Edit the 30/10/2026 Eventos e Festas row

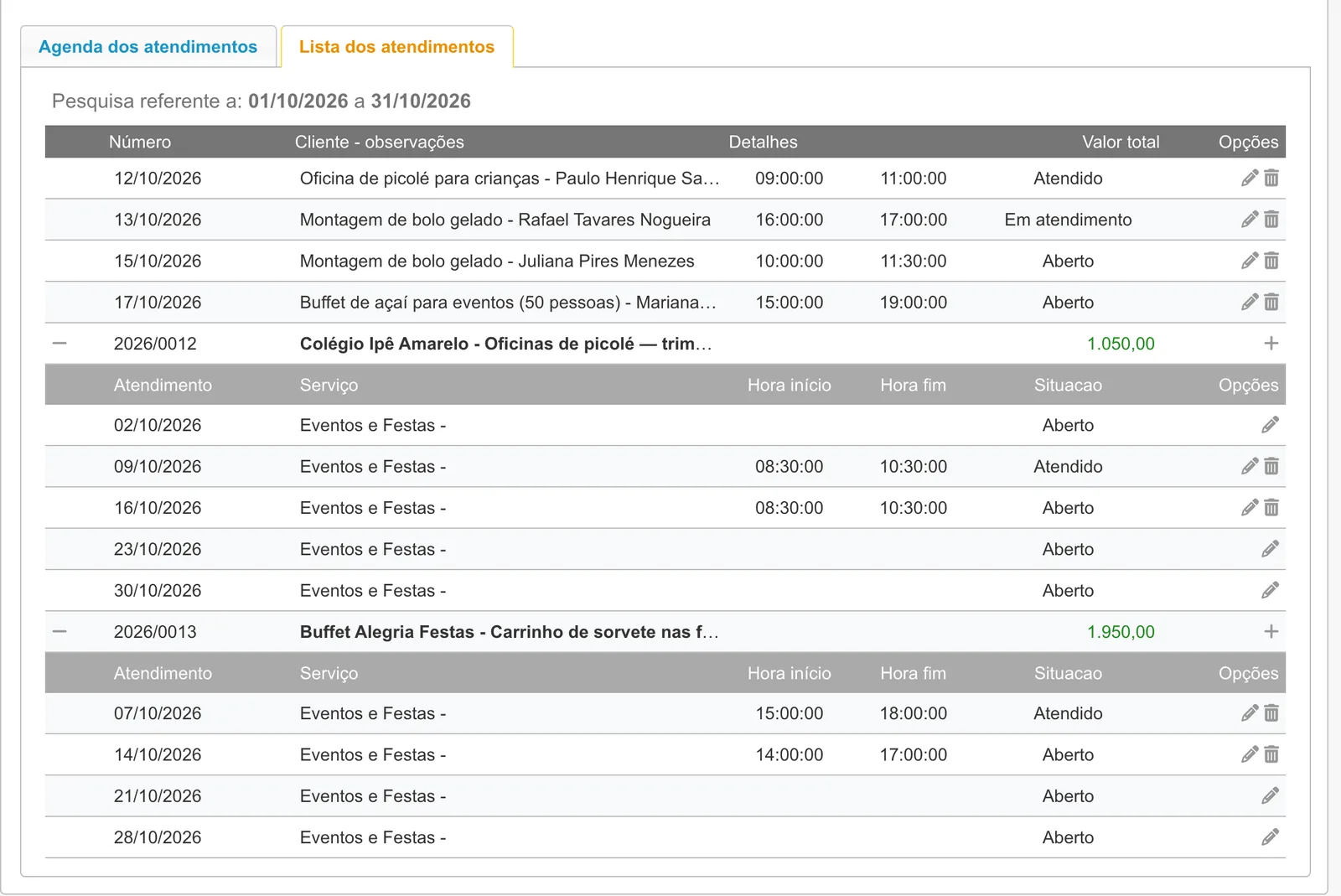click(1271, 590)
